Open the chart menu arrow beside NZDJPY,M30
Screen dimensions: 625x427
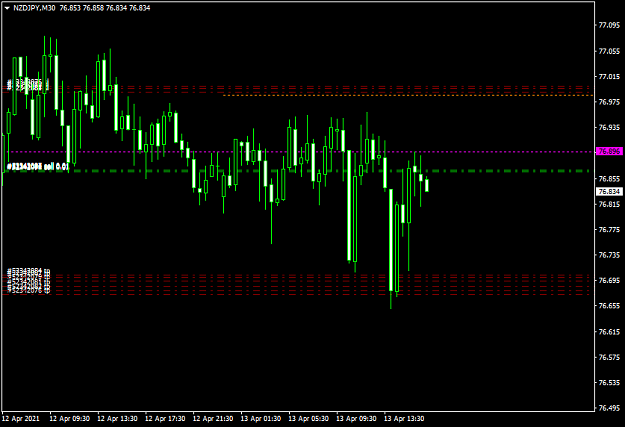[7, 8]
